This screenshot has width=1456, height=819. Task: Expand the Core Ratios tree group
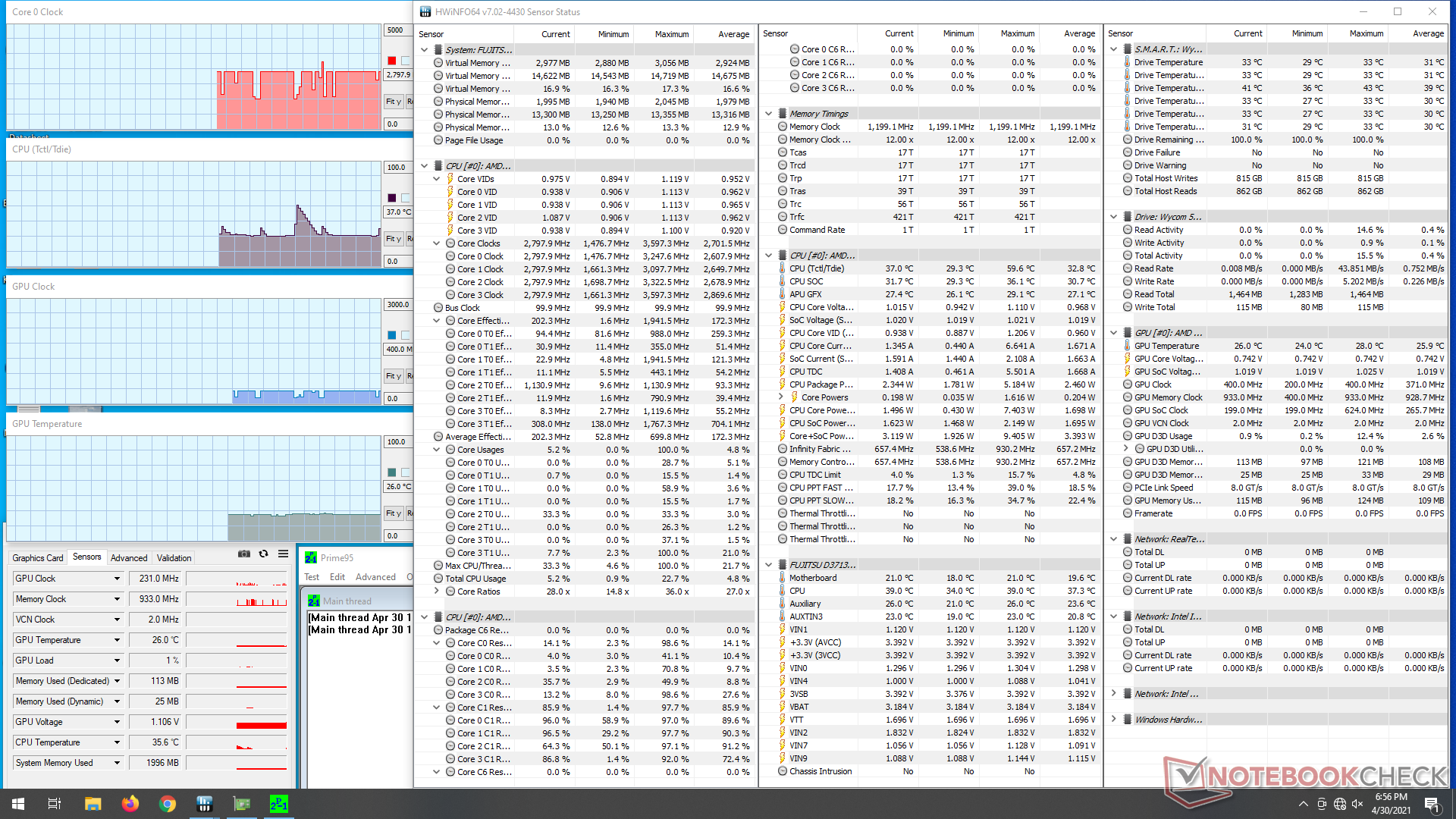(x=437, y=591)
